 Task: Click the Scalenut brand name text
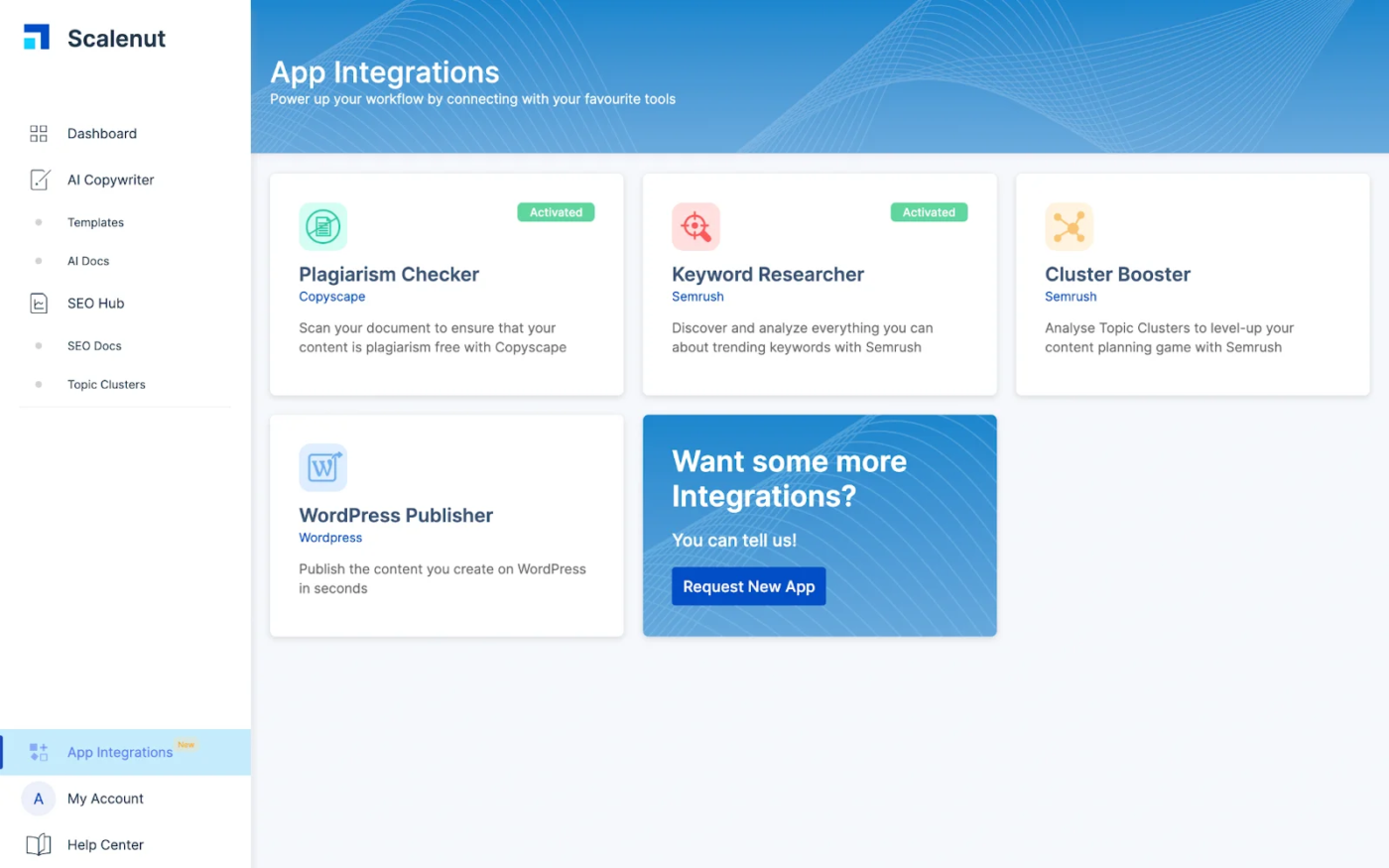click(116, 39)
